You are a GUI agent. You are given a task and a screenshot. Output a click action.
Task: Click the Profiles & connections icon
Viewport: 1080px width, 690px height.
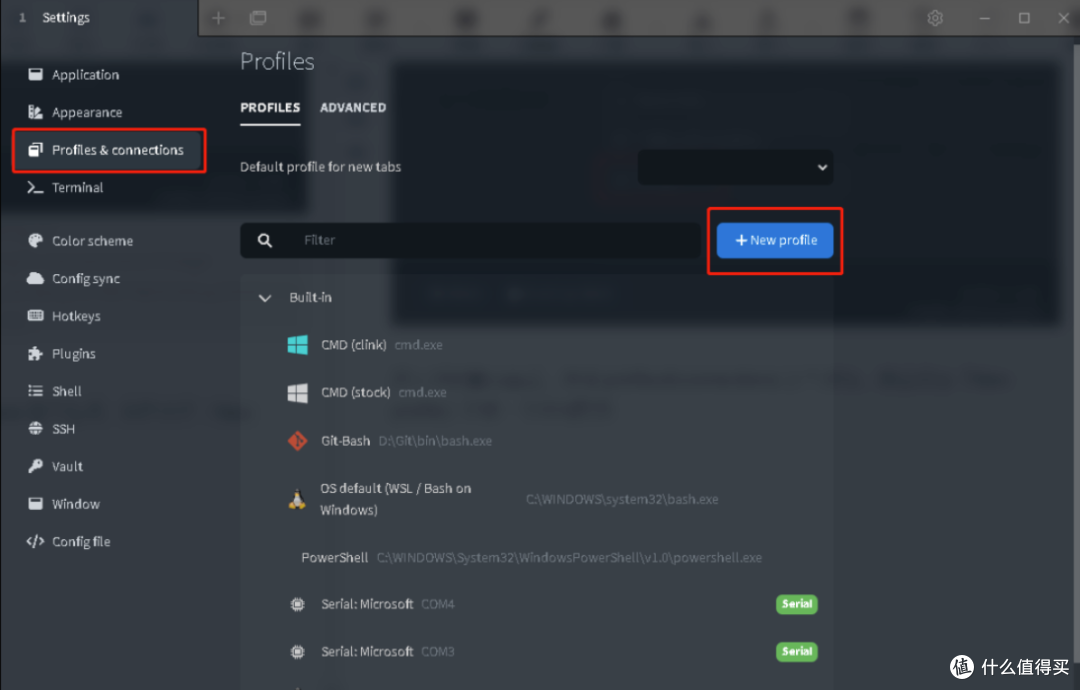coord(35,149)
